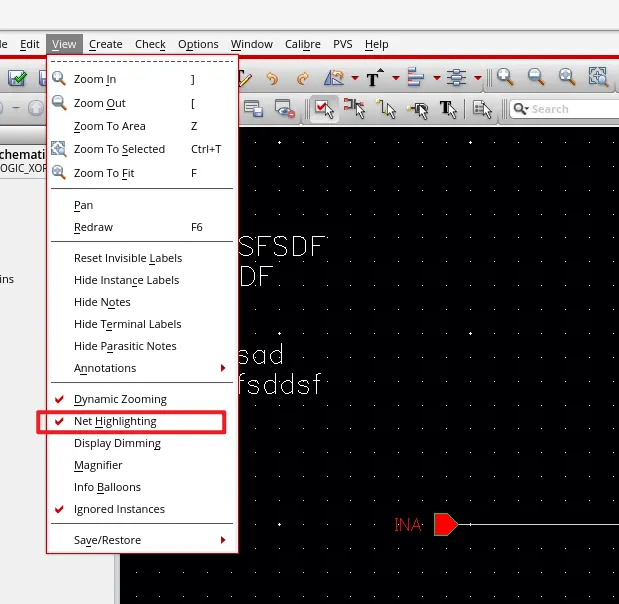Click the INA pin label text
The image size is (619, 604).
[x=408, y=525]
